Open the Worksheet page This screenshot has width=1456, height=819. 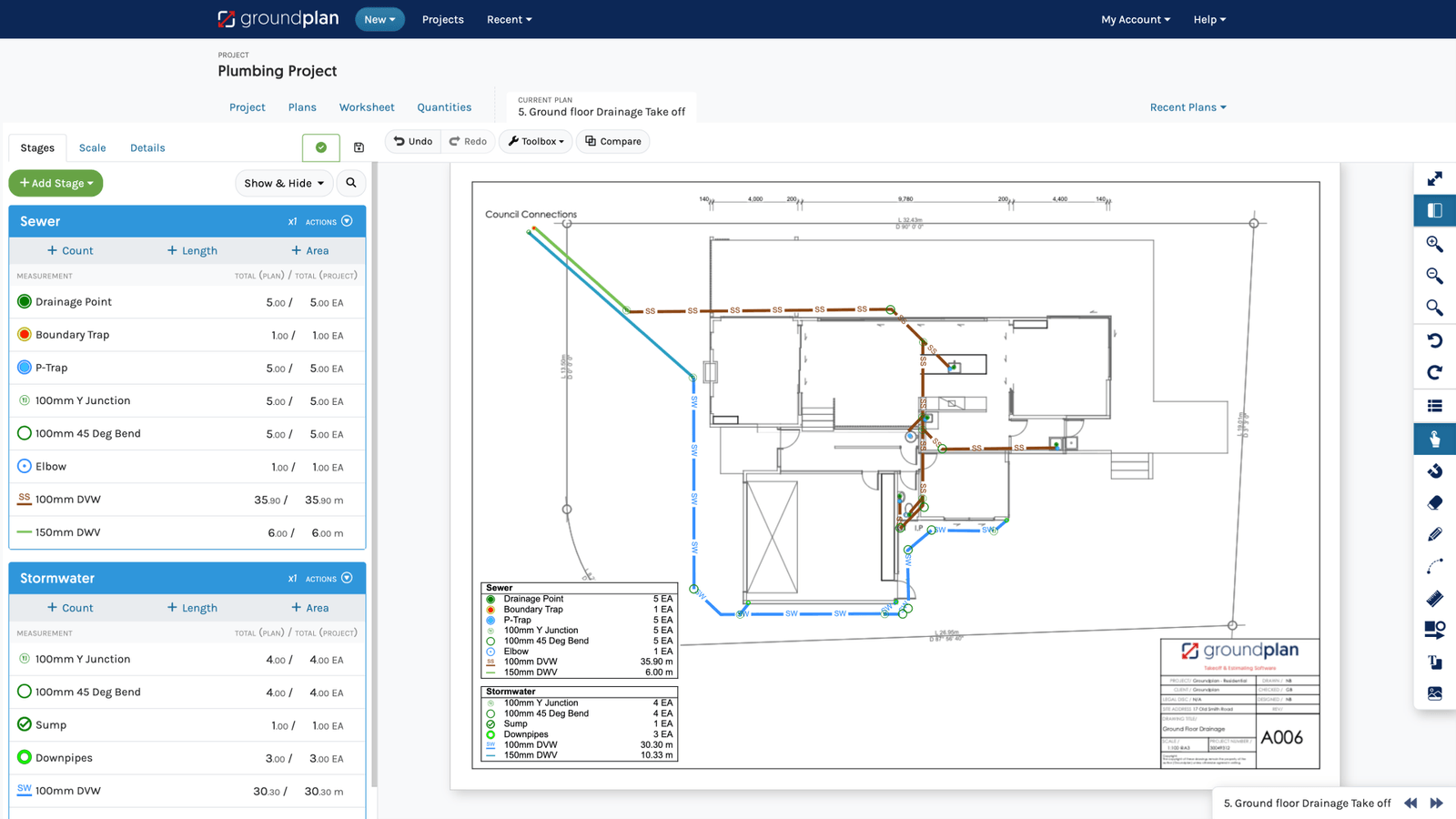coord(366,106)
